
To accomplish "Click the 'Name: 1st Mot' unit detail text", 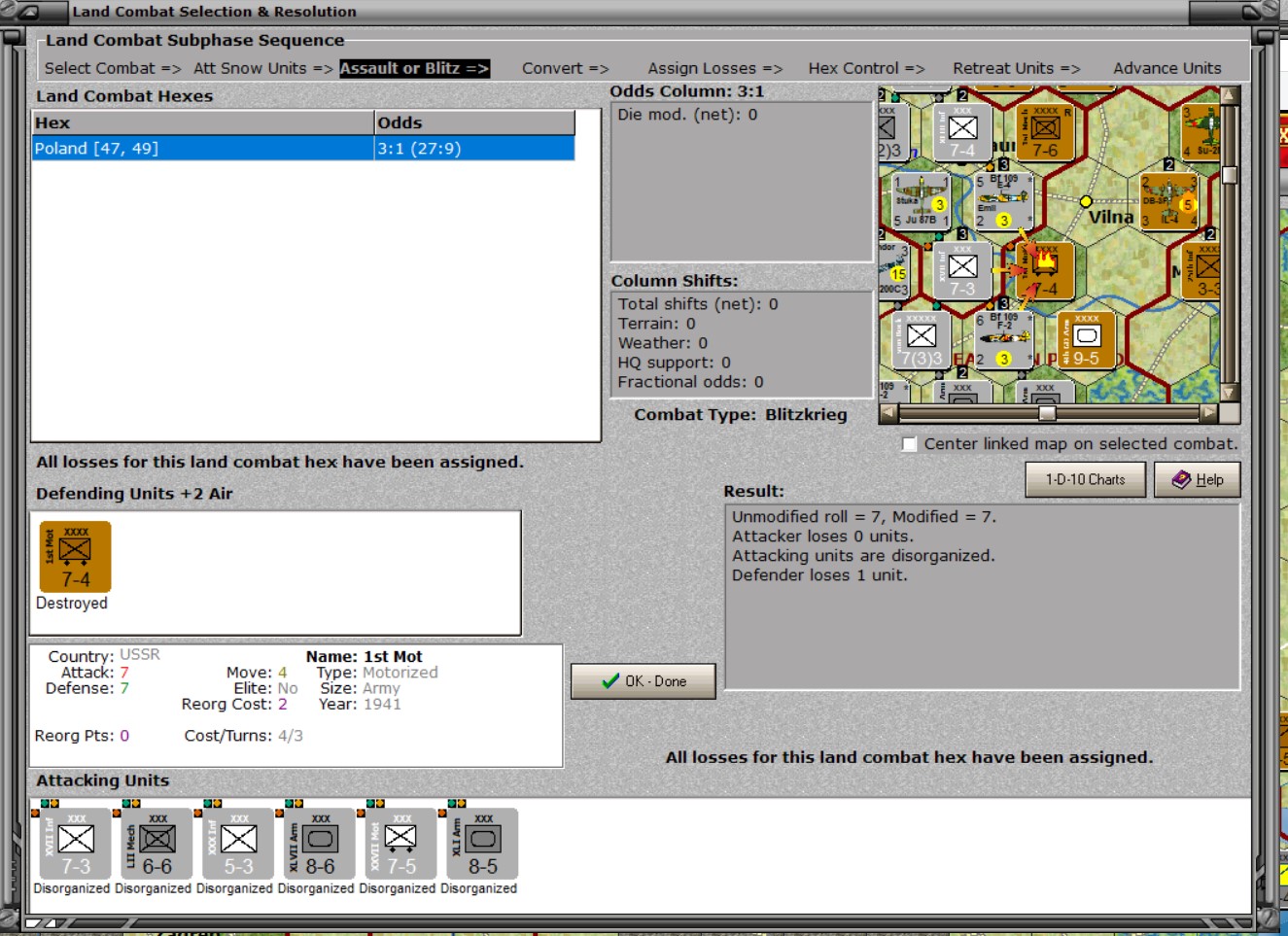I will click(365, 657).
